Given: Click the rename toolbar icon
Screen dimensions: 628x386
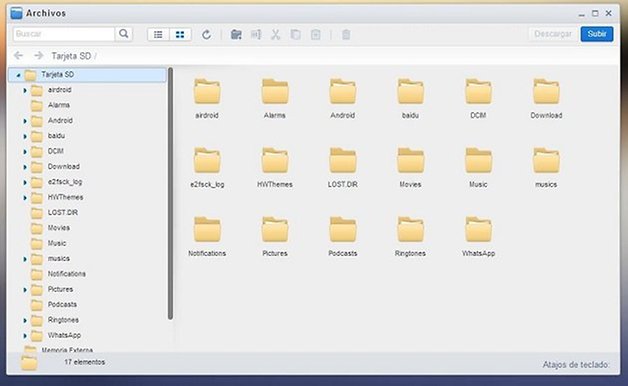Looking at the screenshot, I should [x=256, y=35].
